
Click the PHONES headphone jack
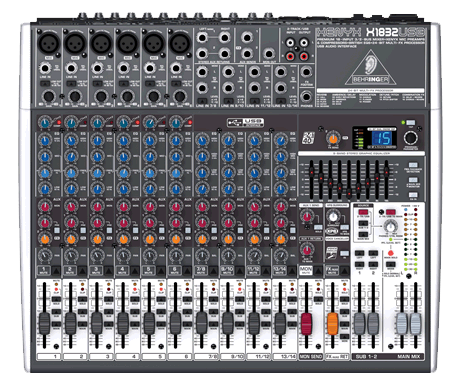(x=306, y=97)
